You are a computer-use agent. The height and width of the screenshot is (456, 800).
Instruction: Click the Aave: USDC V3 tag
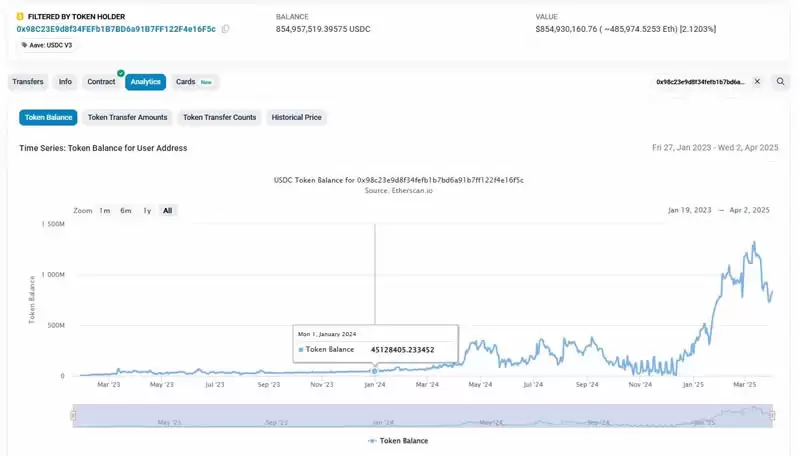click(x=47, y=45)
